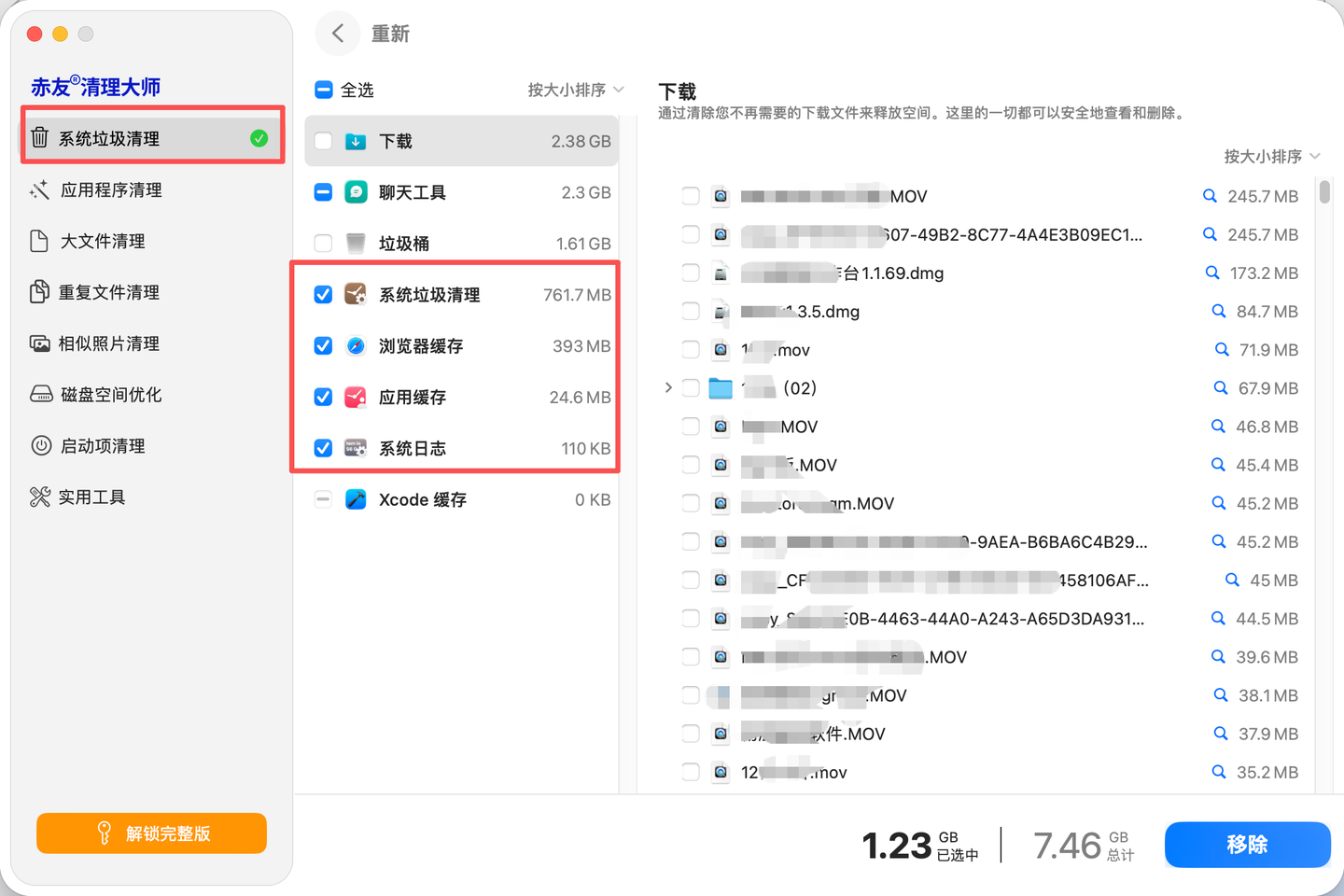1344x896 pixels.
Task: Click the 下载 download icon
Action: [x=356, y=141]
